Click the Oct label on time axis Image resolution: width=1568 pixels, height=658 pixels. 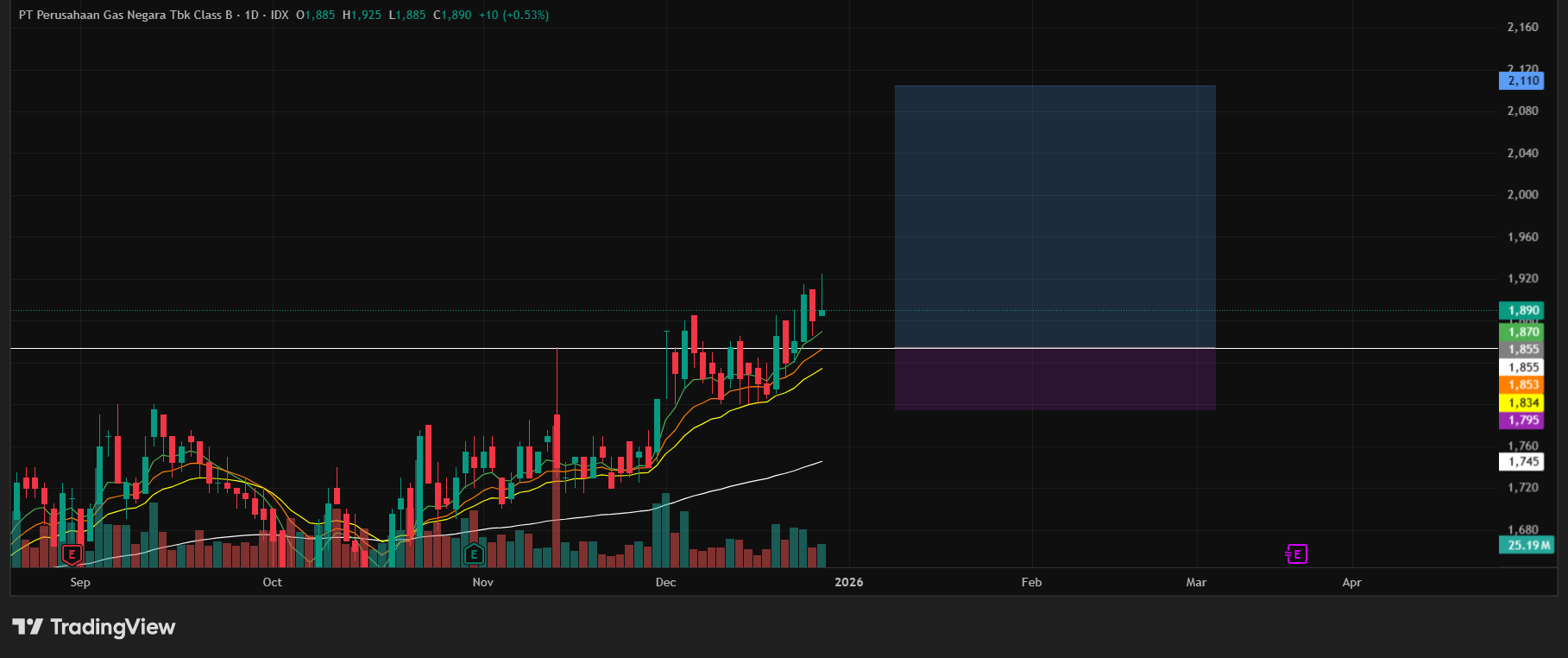[x=272, y=582]
